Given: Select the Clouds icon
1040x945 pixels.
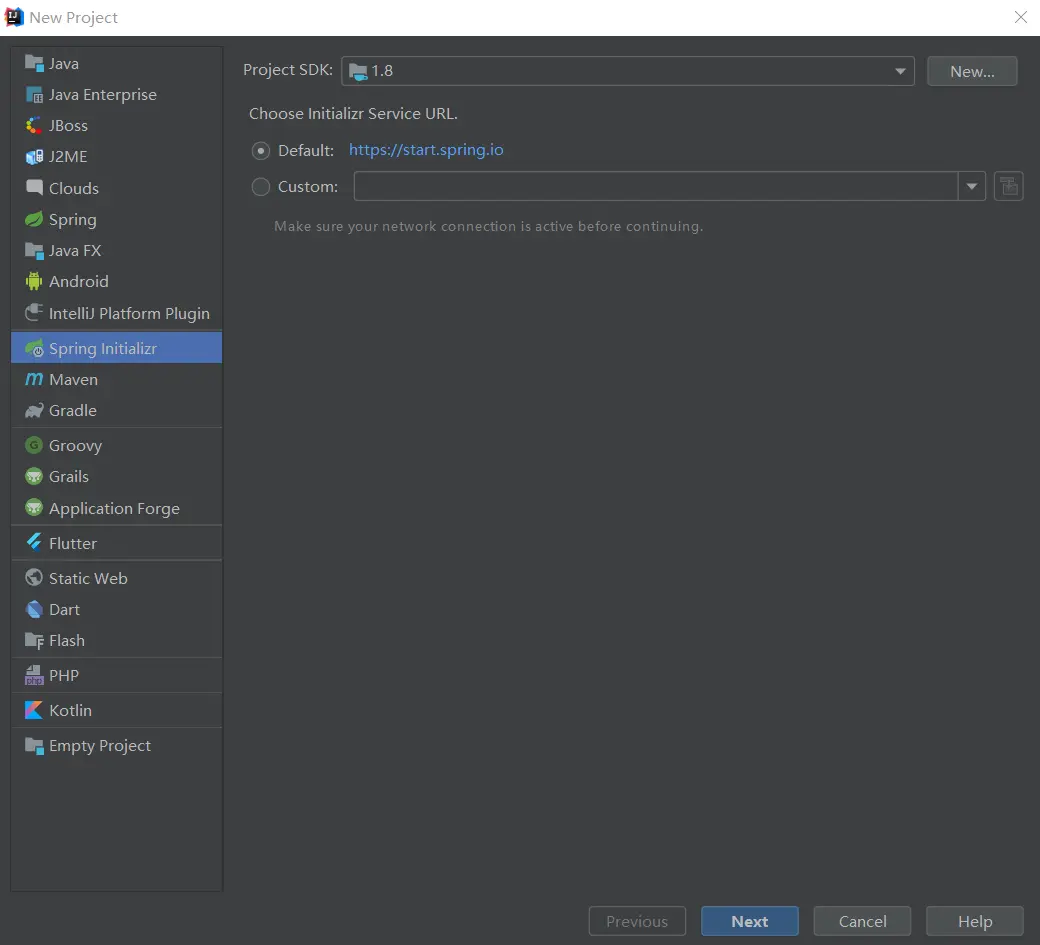Looking at the screenshot, I should click(x=34, y=188).
